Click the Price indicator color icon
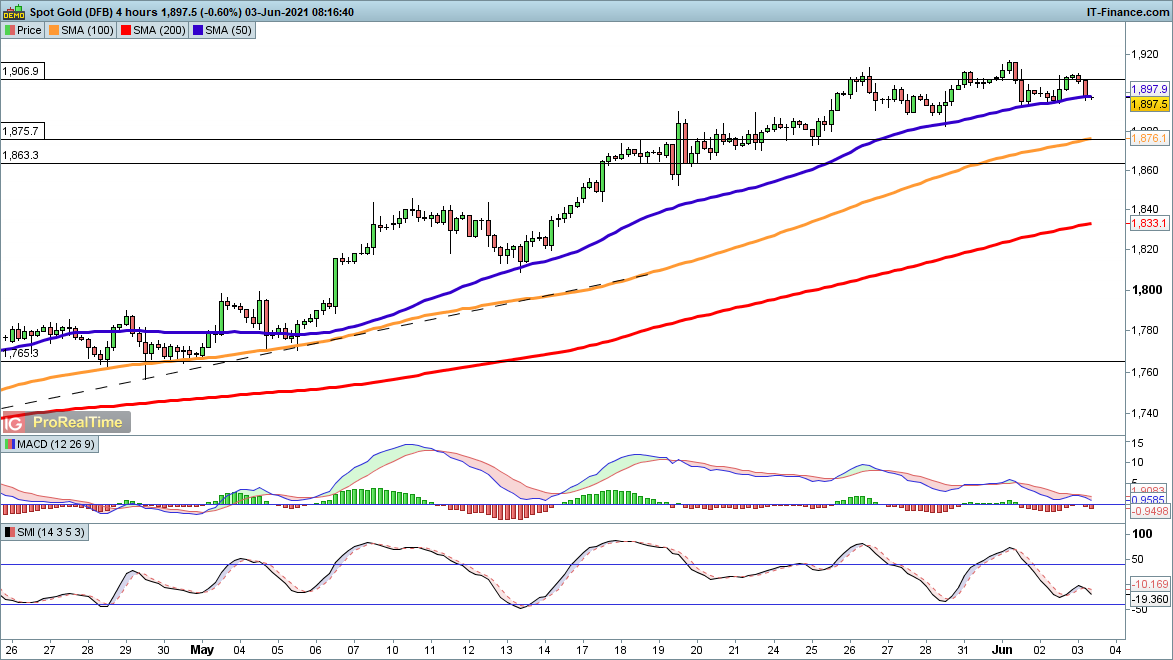This screenshot has width=1173, height=660. click(x=10, y=30)
